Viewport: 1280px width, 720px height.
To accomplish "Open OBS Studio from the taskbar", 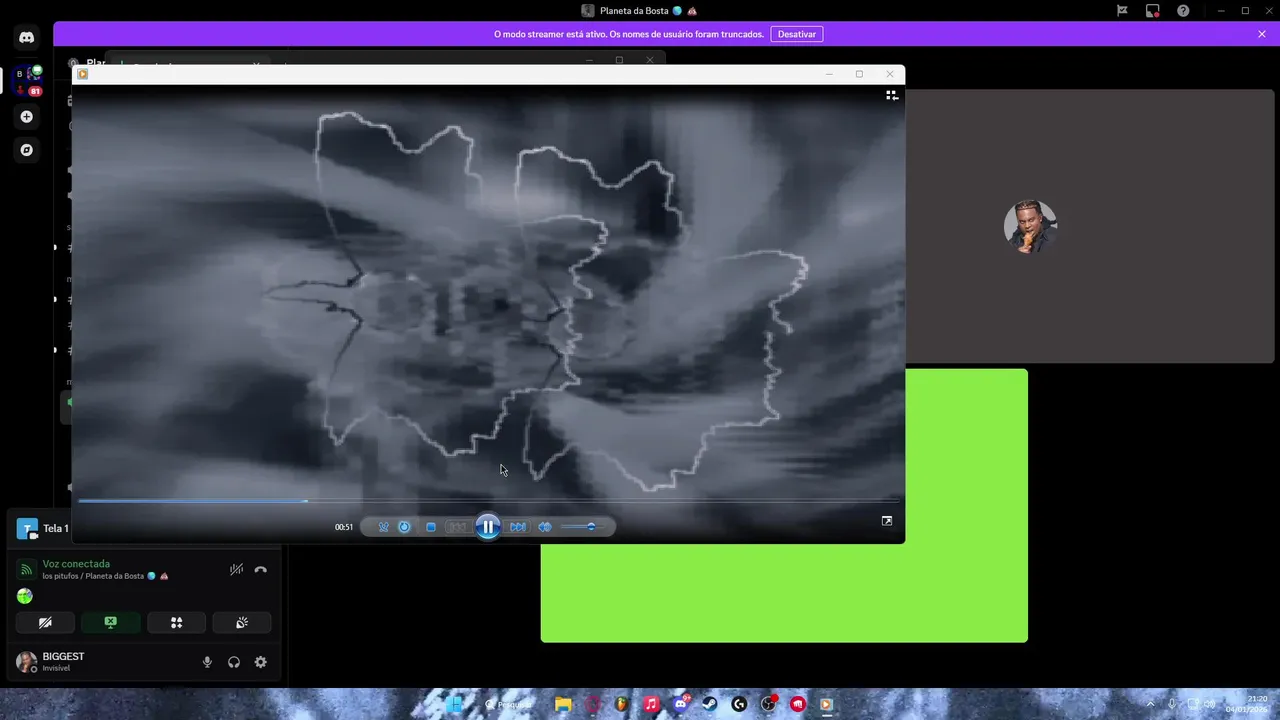I will coord(768,704).
